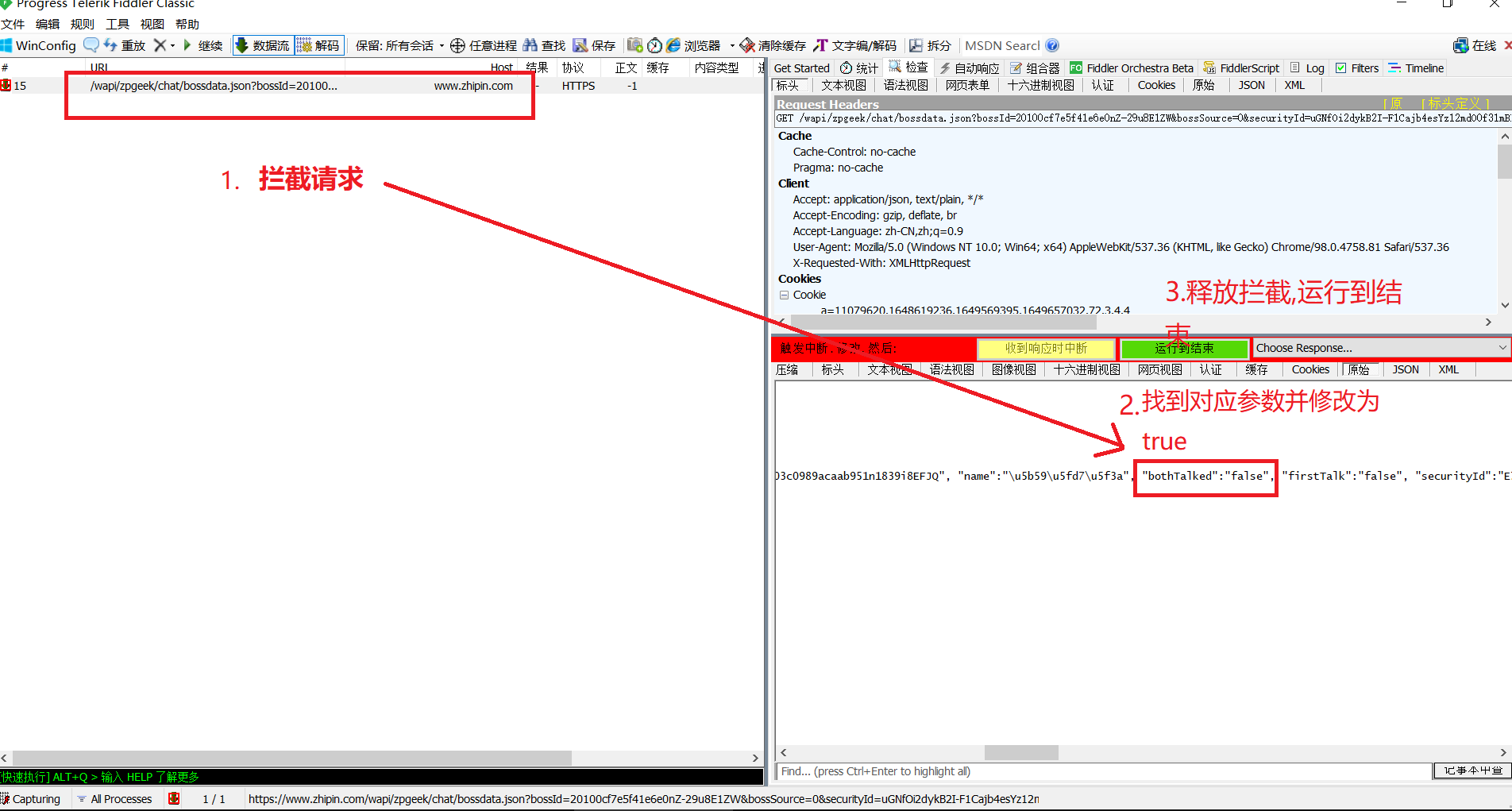
Task: Switch to the 自动响应 (AutoResponder) tab
Action: 970,68
